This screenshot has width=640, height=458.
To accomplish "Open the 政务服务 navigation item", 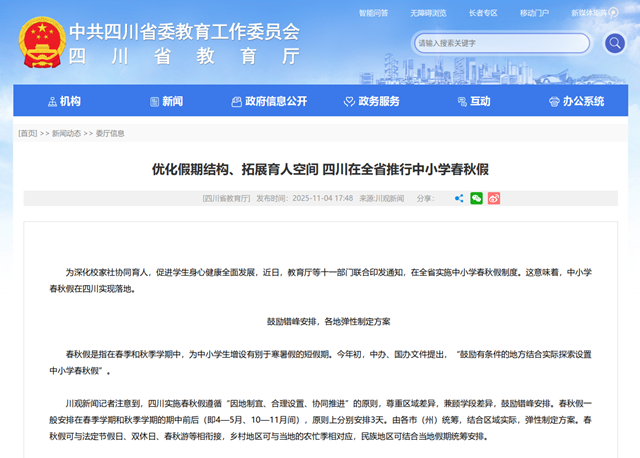I will click(378, 101).
